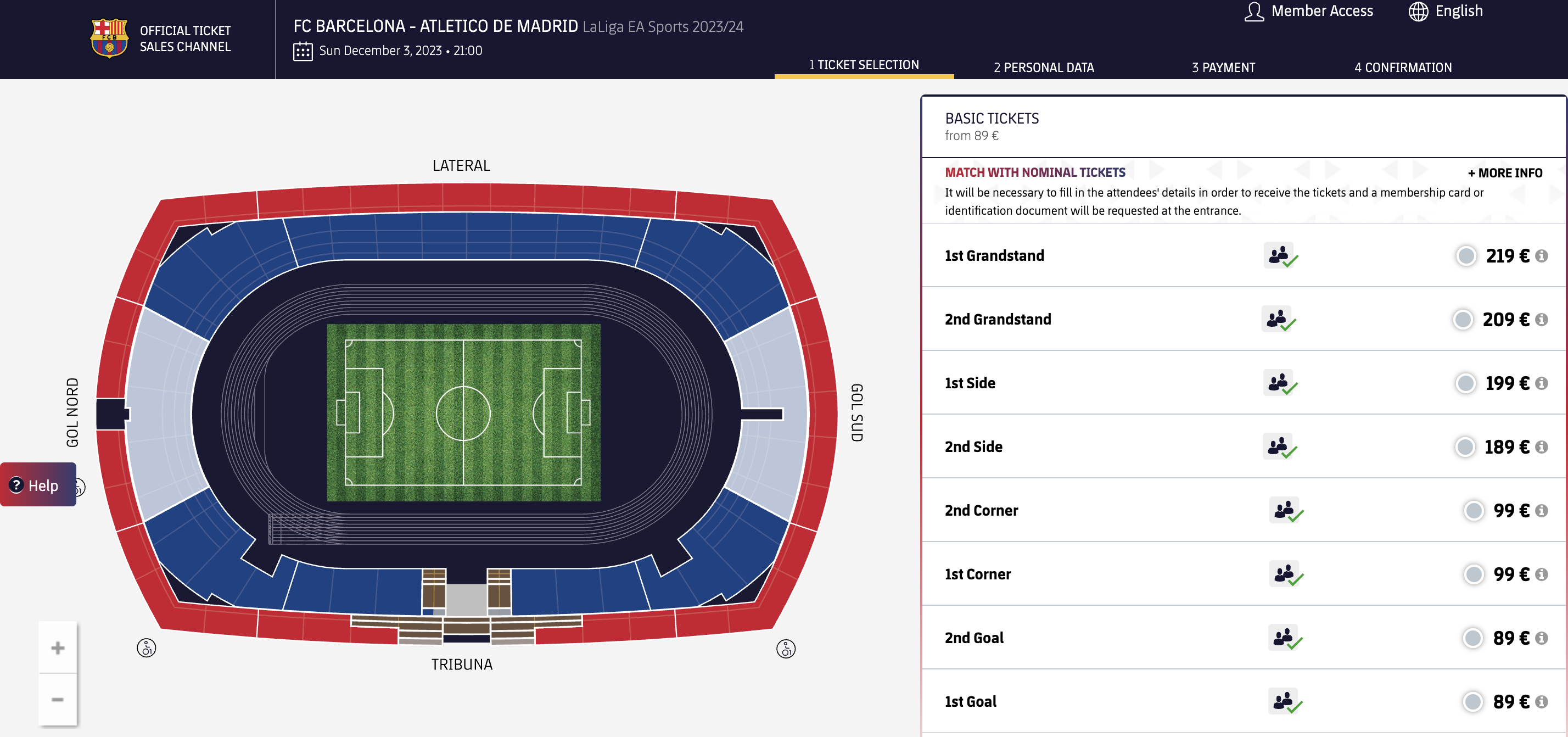
Task: Click the calendar icon beside match date
Action: (x=303, y=51)
